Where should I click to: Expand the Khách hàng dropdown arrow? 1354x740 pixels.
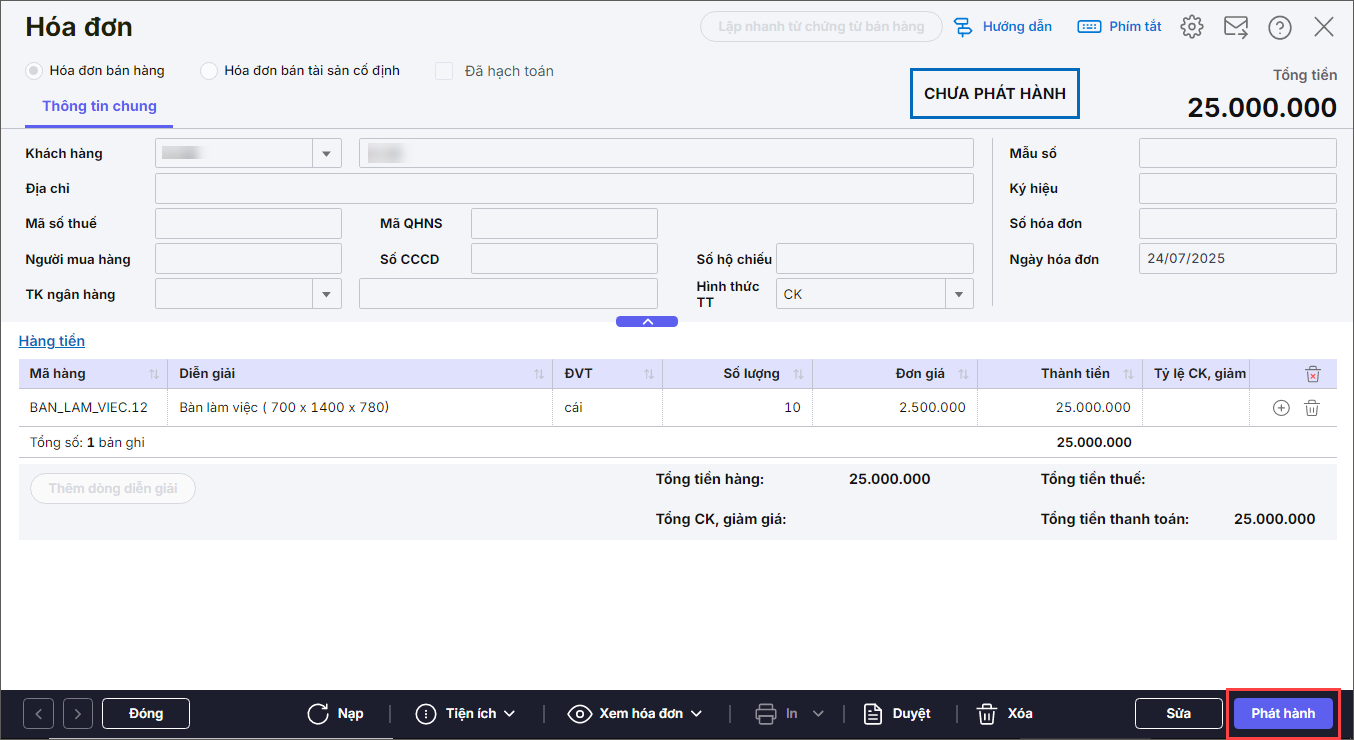(x=326, y=154)
